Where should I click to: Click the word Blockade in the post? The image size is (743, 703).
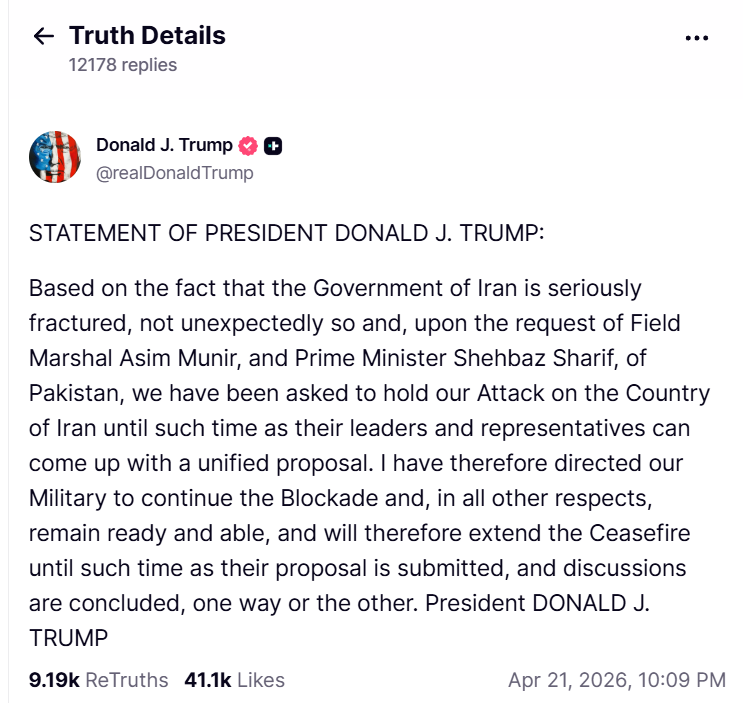click(327, 500)
